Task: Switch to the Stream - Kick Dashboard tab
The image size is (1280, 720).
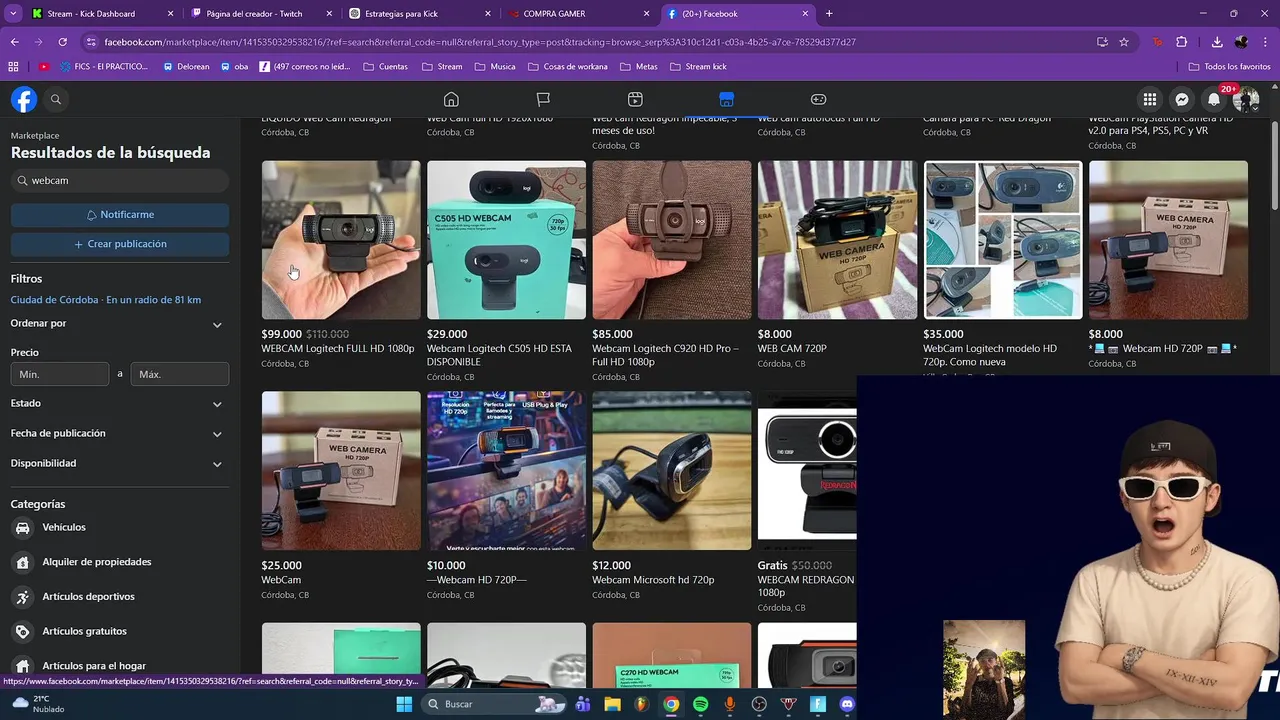Action: point(103,14)
